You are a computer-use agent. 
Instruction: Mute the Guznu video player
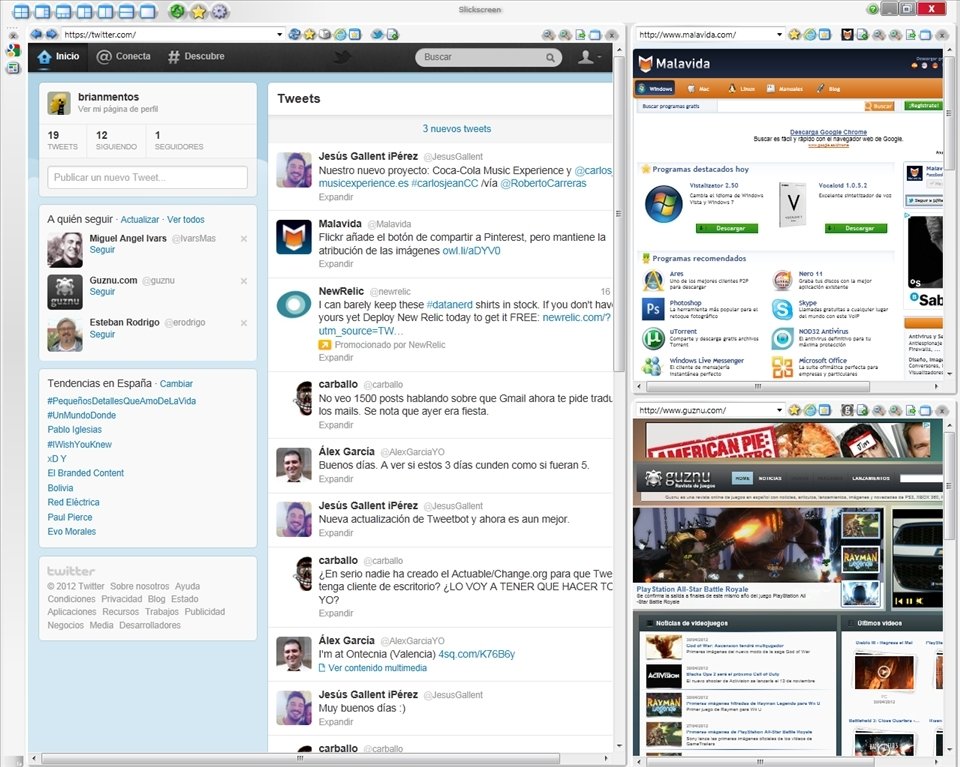pos(919,601)
